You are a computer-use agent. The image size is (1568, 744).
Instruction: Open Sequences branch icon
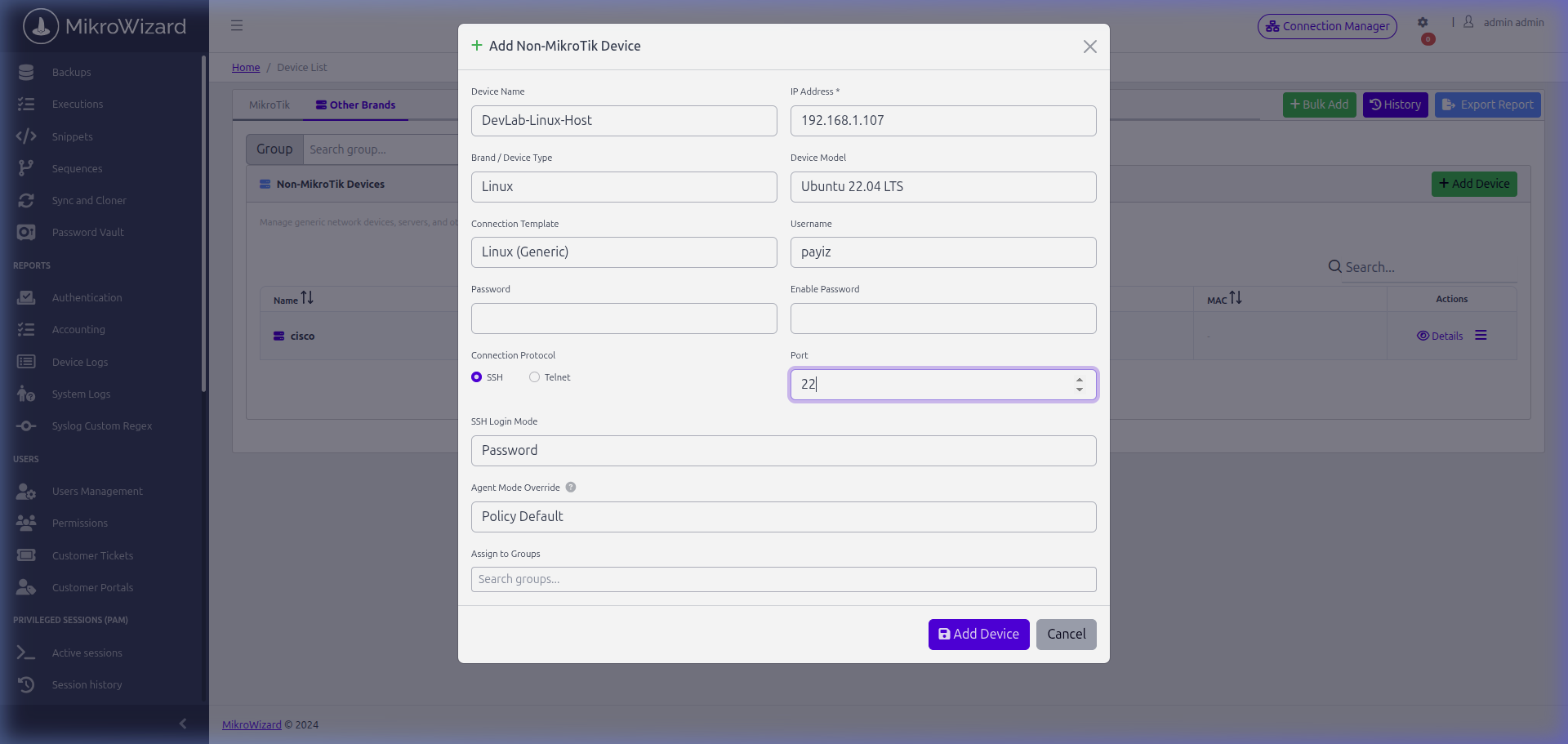click(x=26, y=168)
